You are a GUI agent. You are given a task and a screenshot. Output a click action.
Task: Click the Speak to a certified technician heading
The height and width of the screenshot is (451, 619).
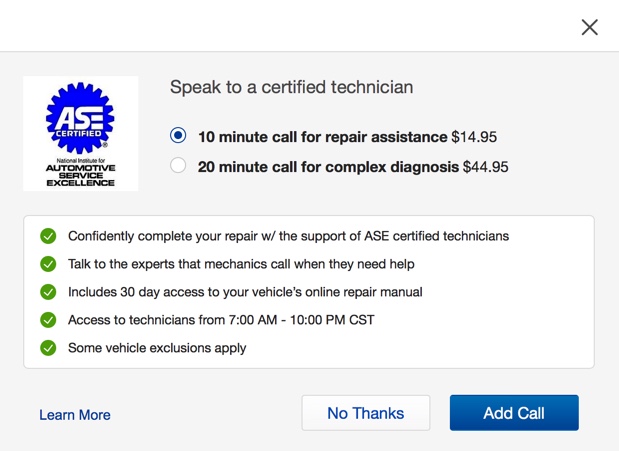pos(291,87)
